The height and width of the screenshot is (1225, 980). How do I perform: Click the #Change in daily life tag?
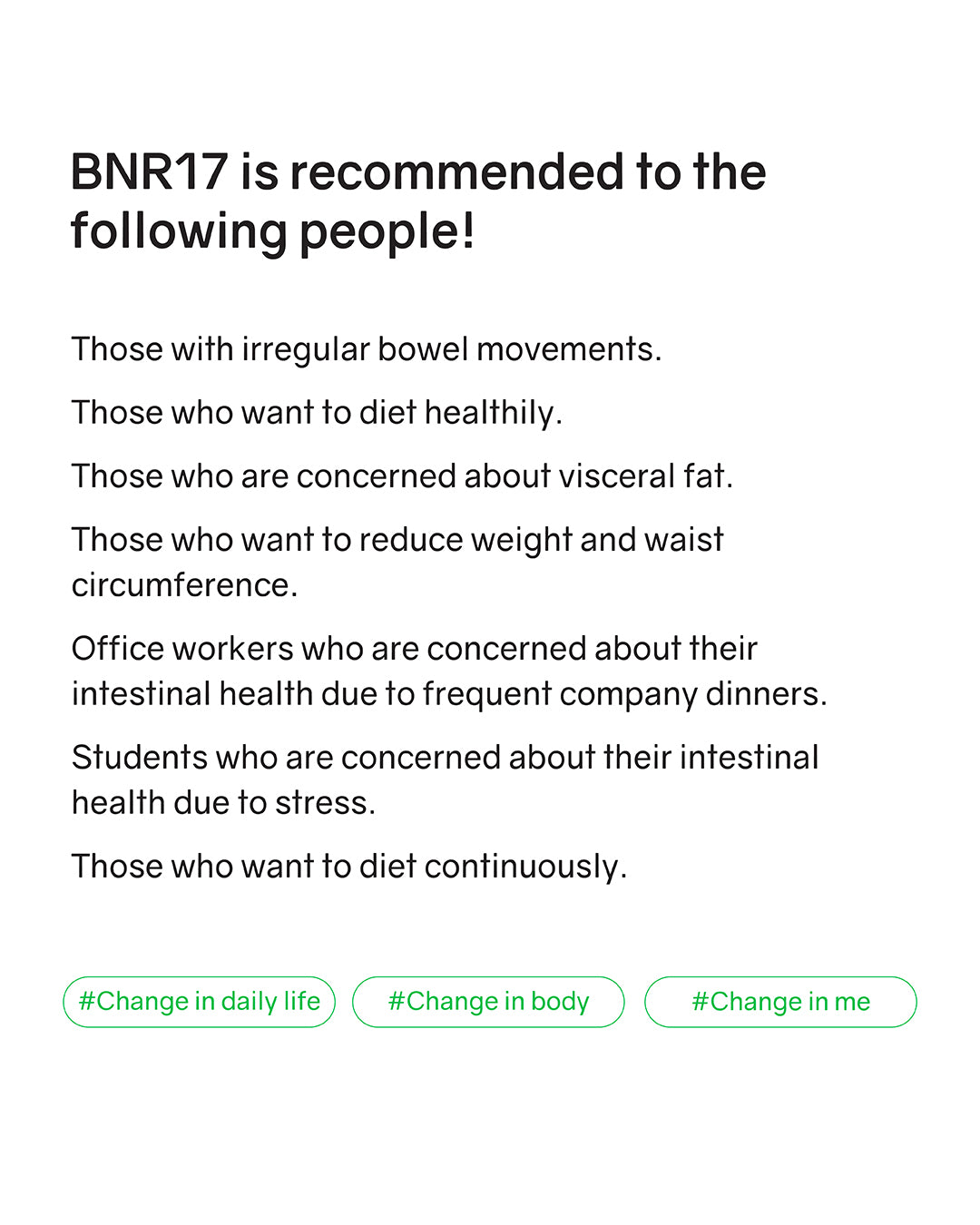pyautogui.click(x=199, y=1002)
